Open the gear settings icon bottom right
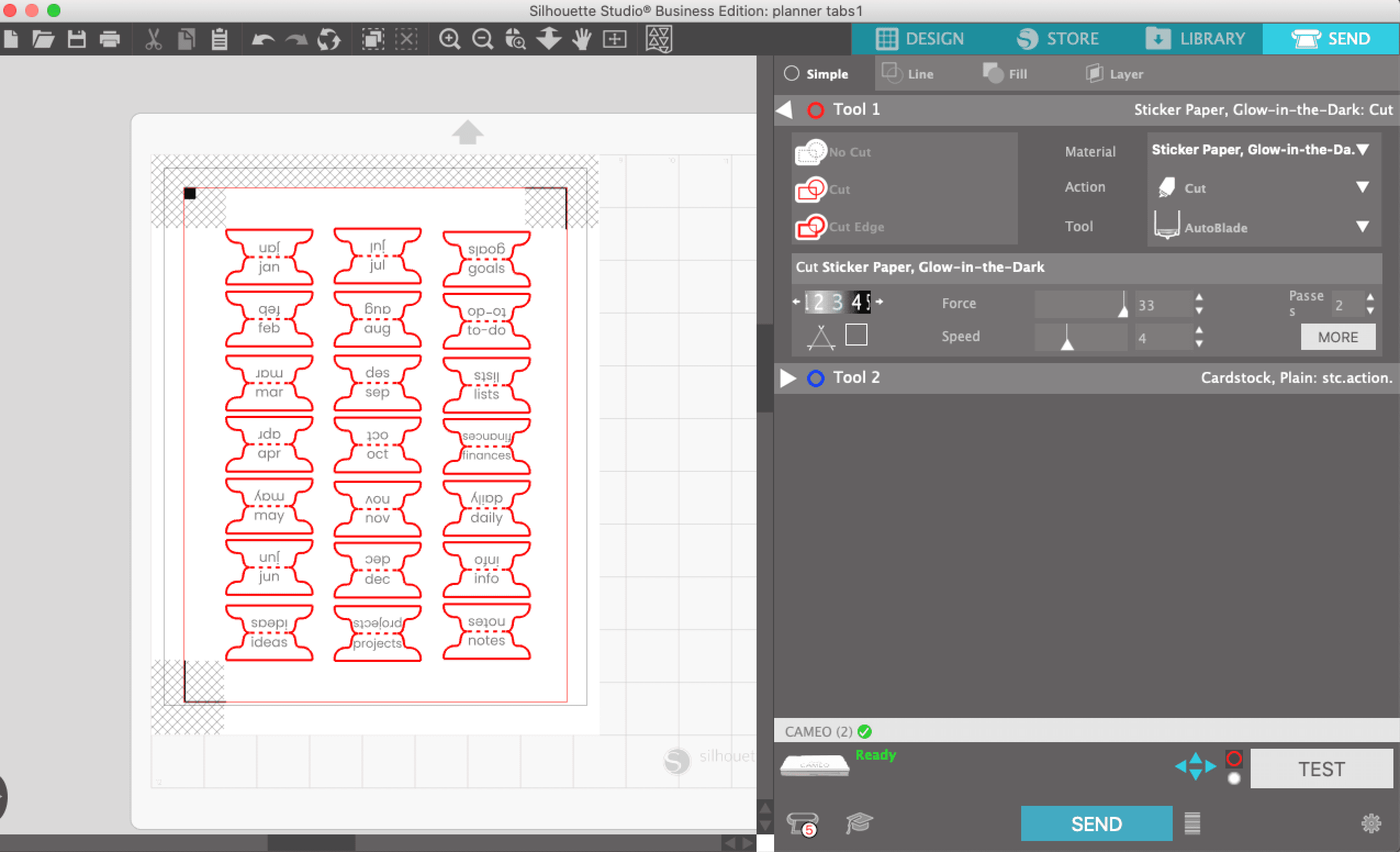1400x852 pixels. (x=1371, y=823)
